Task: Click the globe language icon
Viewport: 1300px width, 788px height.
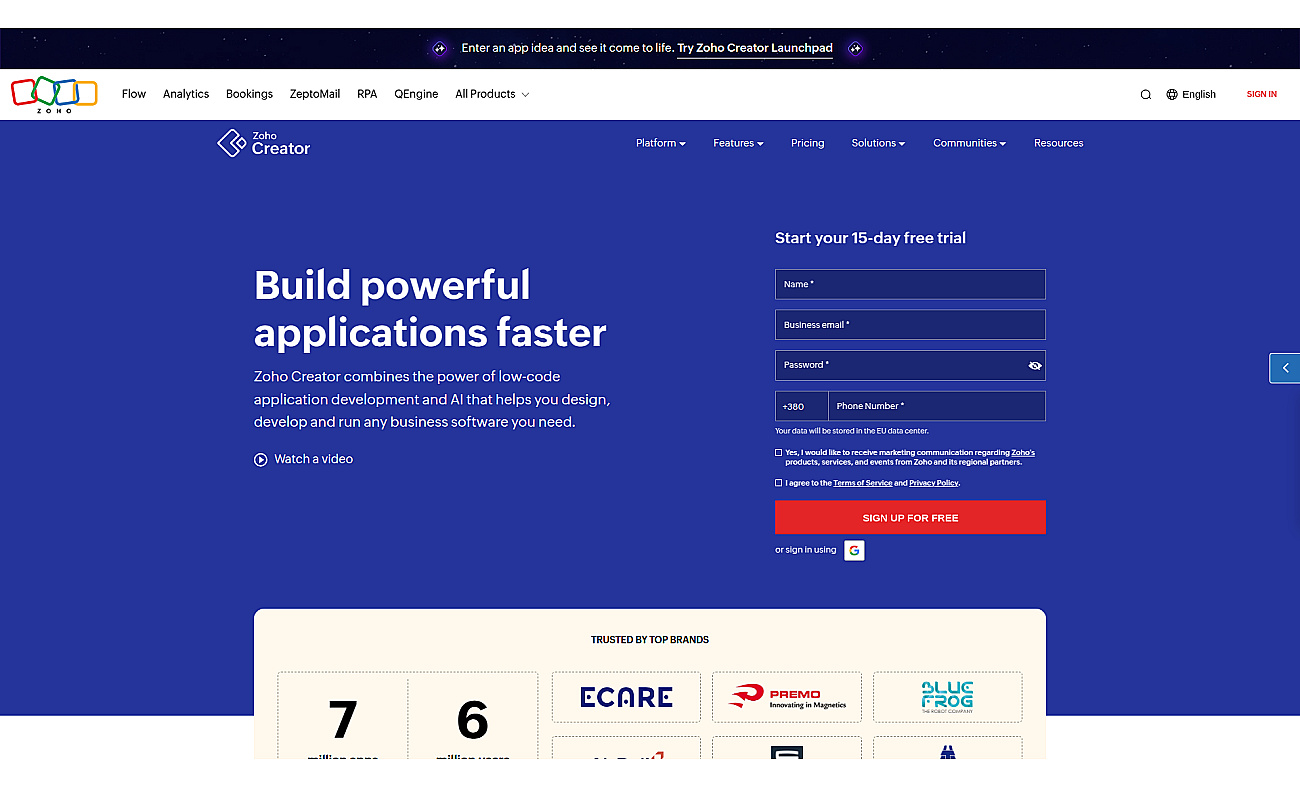Action: [1172, 95]
